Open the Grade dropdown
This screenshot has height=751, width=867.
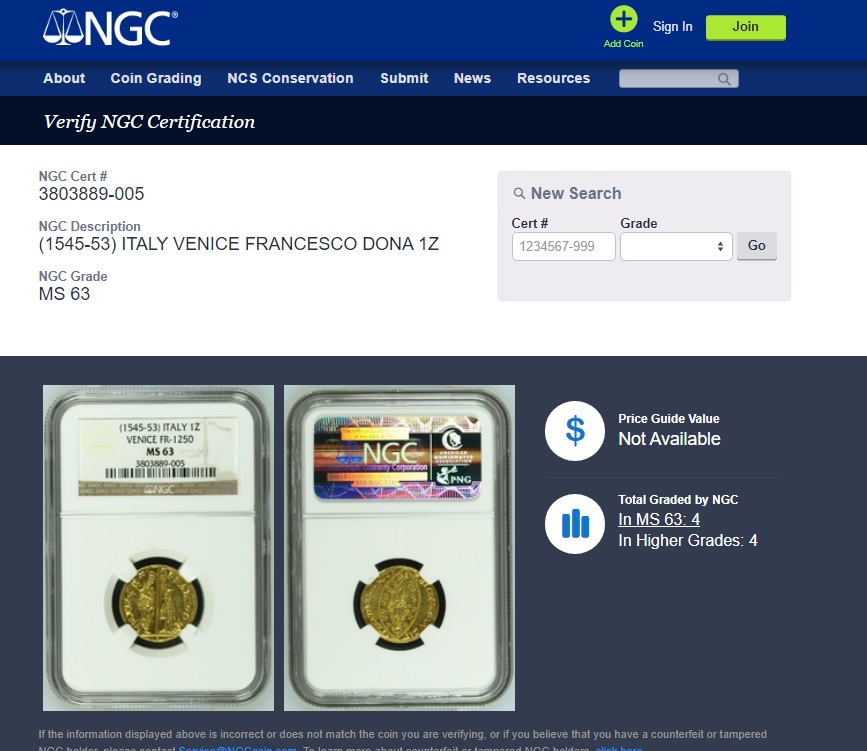pyautogui.click(x=676, y=246)
